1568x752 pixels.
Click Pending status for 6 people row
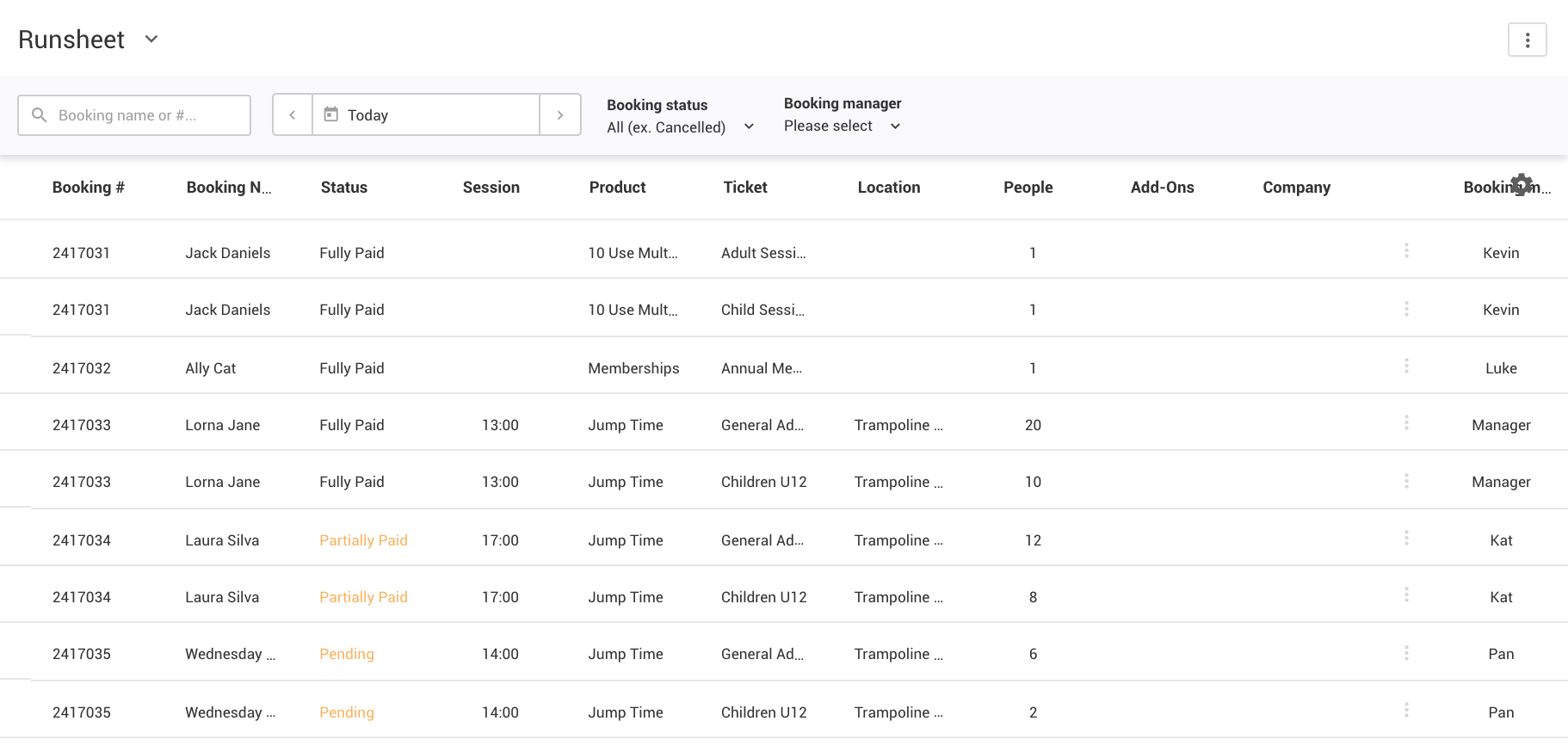[347, 654]
